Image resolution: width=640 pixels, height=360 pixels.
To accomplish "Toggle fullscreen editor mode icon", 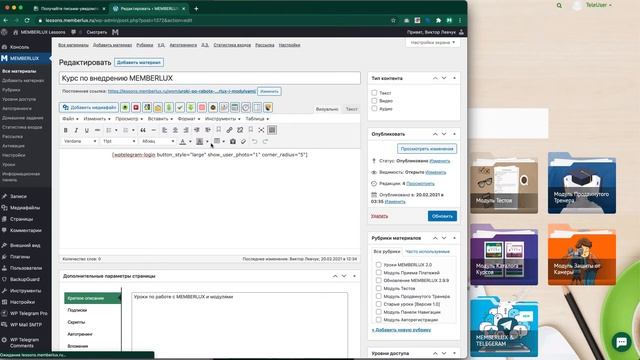I will (x=261, y=130).
